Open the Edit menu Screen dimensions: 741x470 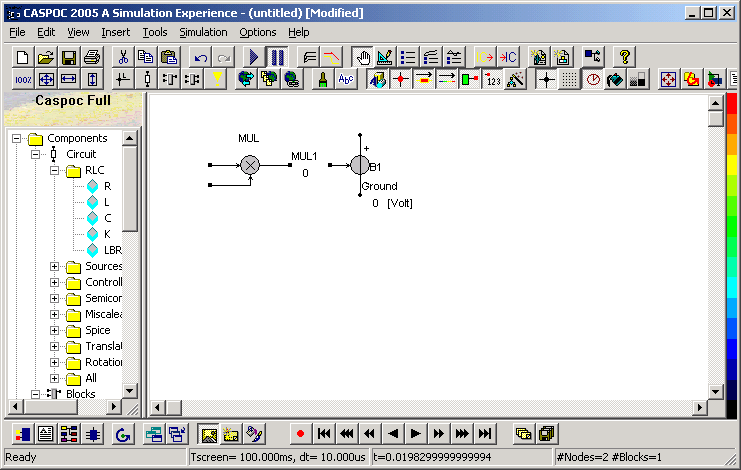pos(46,32)
